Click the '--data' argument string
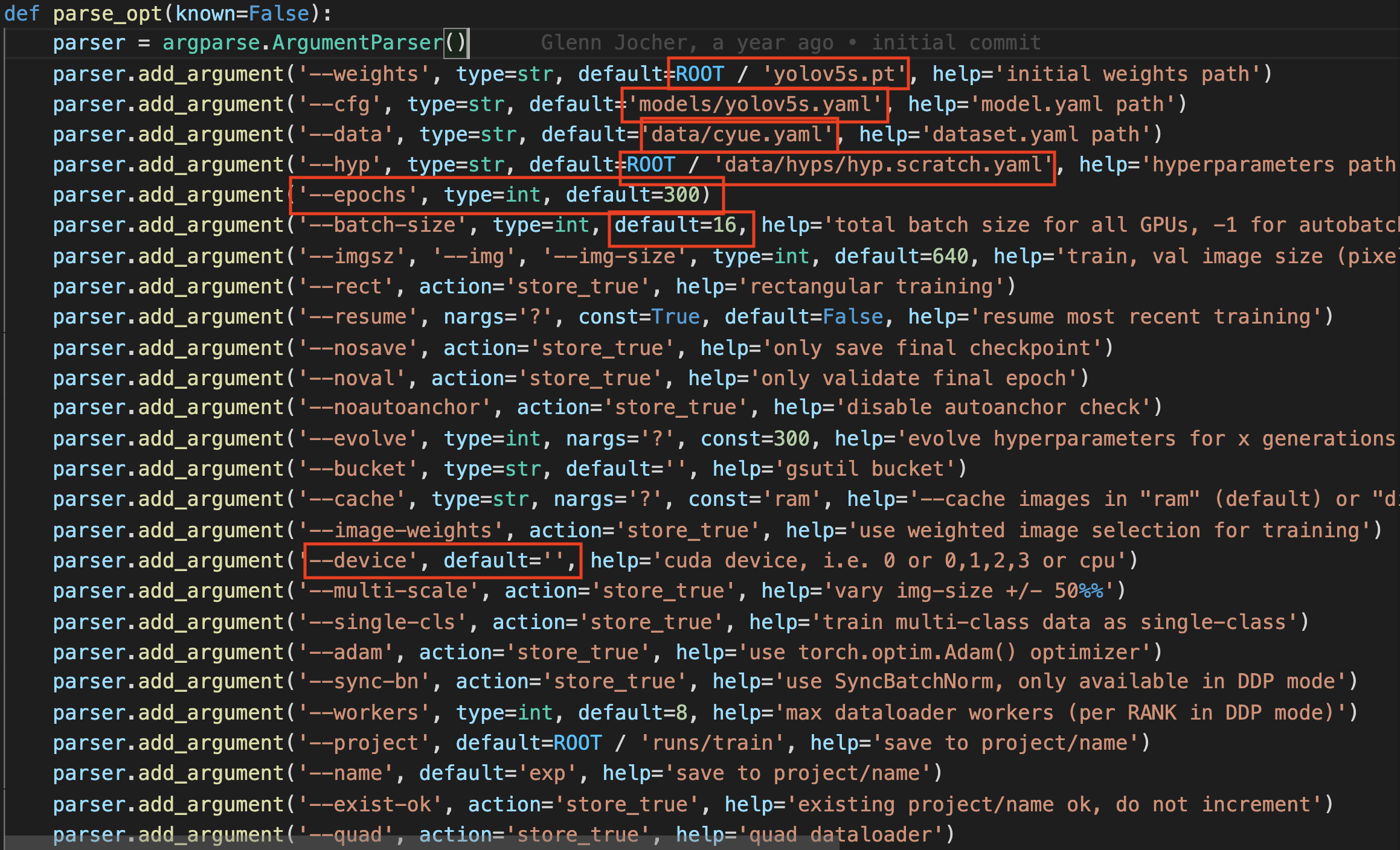Screen dimensions: 1400x850 pos(345,135)
